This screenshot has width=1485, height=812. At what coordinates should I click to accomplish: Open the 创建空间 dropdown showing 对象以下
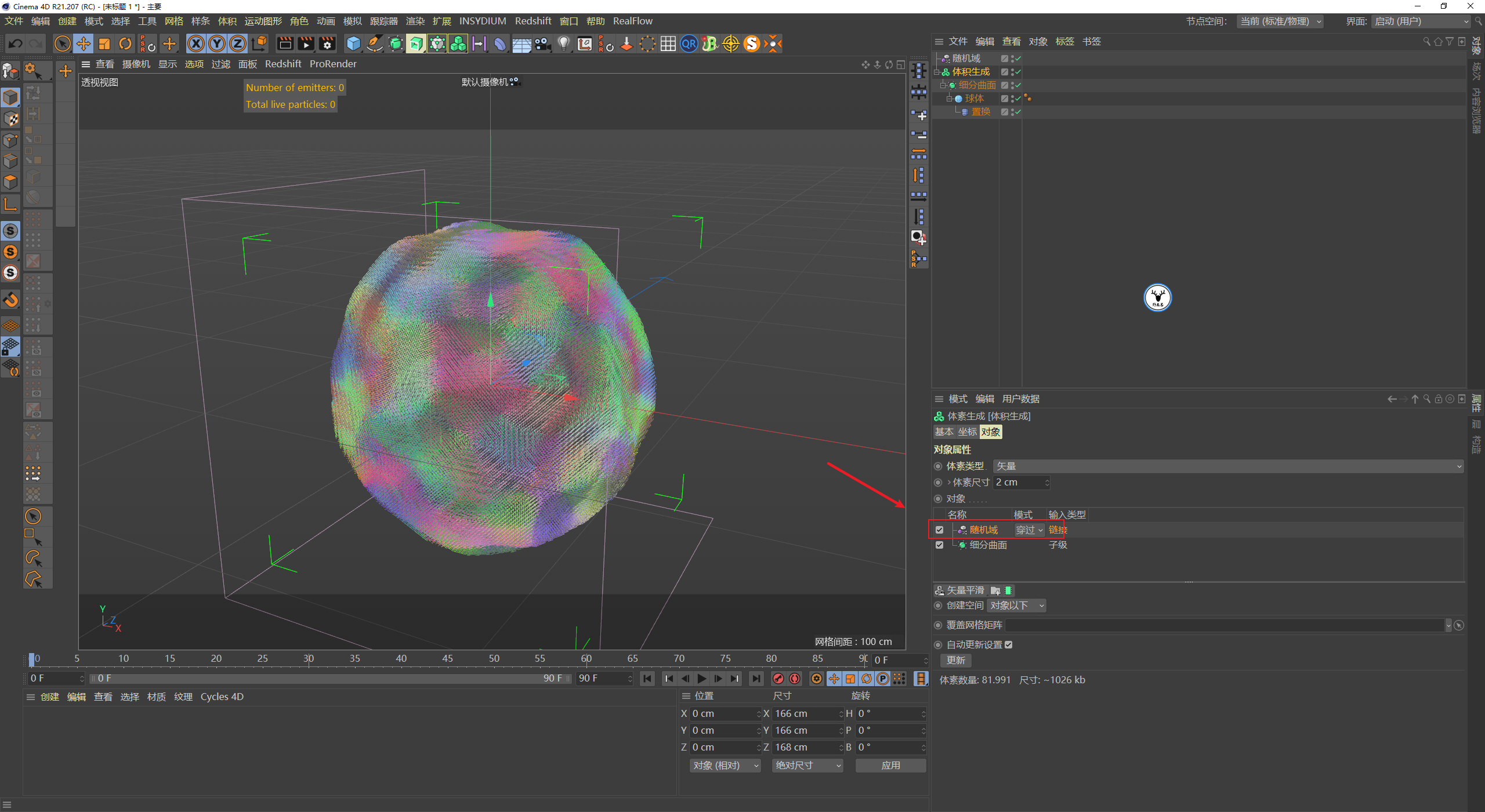pos(1017,606)
